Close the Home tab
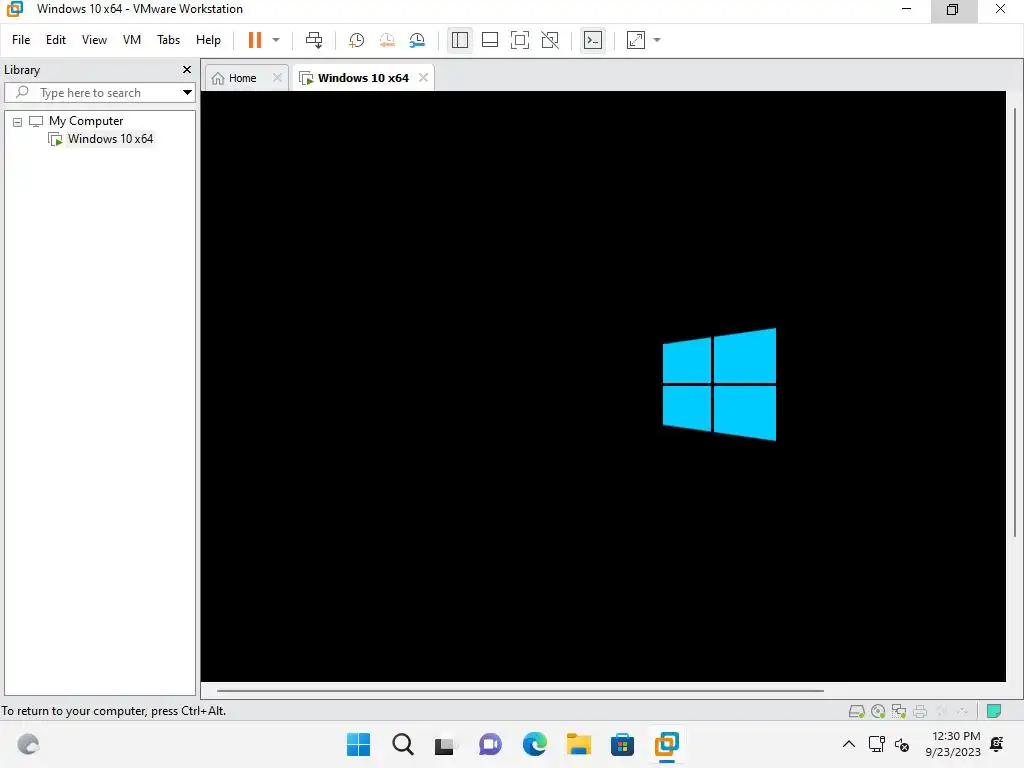 click(x=278, y=78)
